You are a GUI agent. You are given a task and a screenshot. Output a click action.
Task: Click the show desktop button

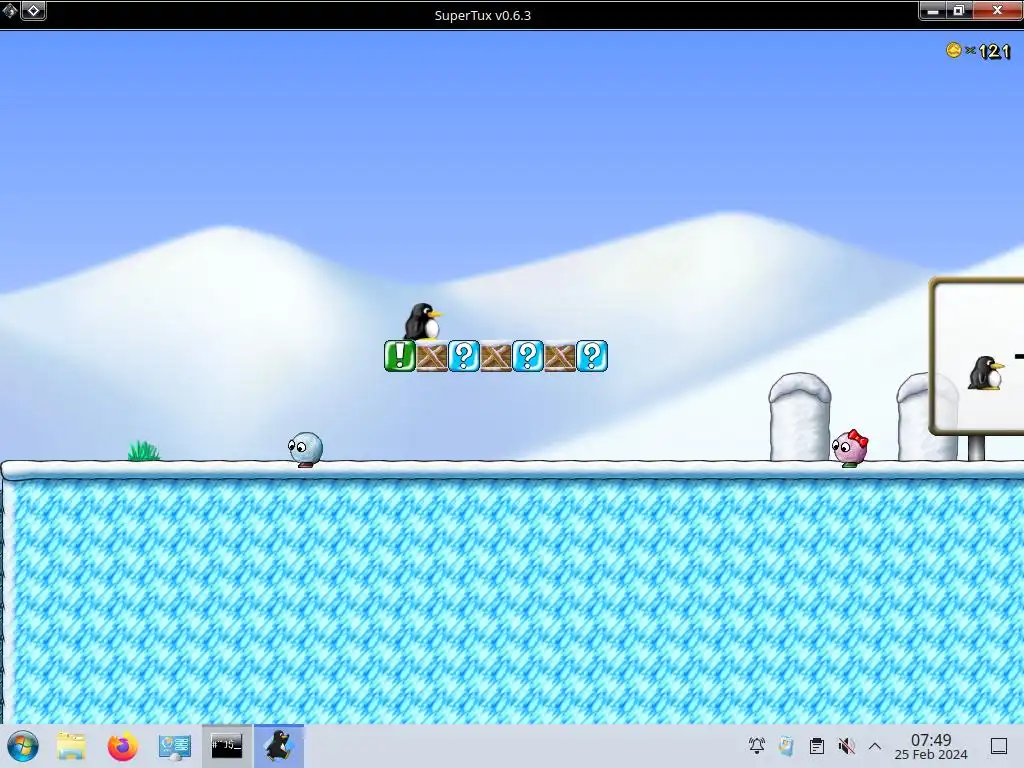999,746
